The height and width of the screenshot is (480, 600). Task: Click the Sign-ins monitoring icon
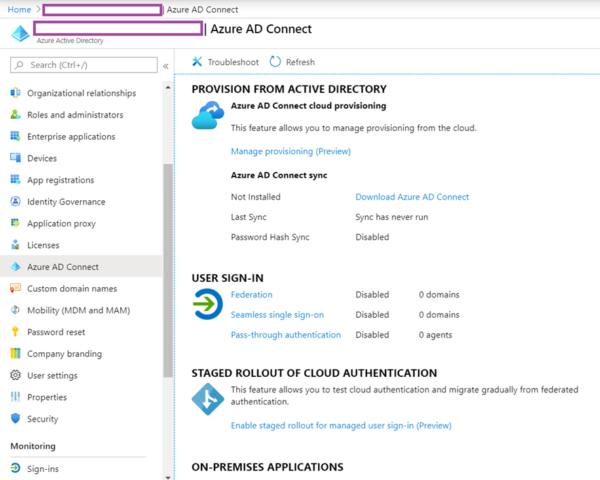coord(15,468)
